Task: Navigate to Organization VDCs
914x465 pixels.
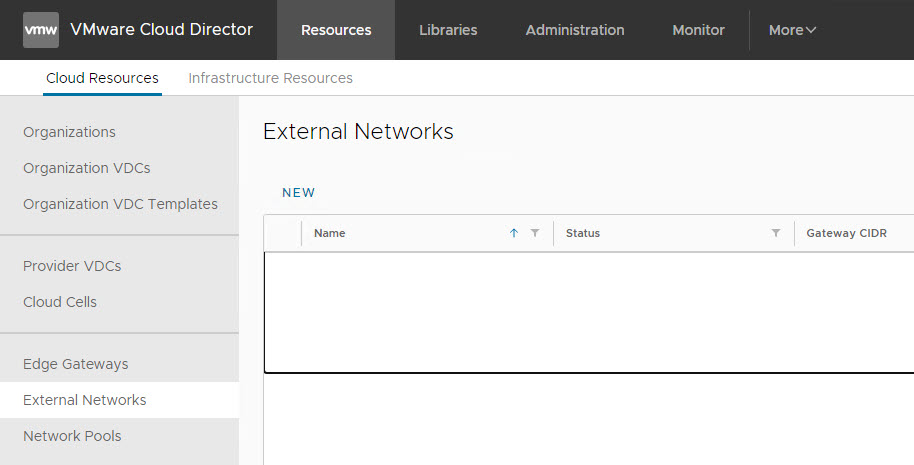Action: pyautogui.click(x=87, y=168)
